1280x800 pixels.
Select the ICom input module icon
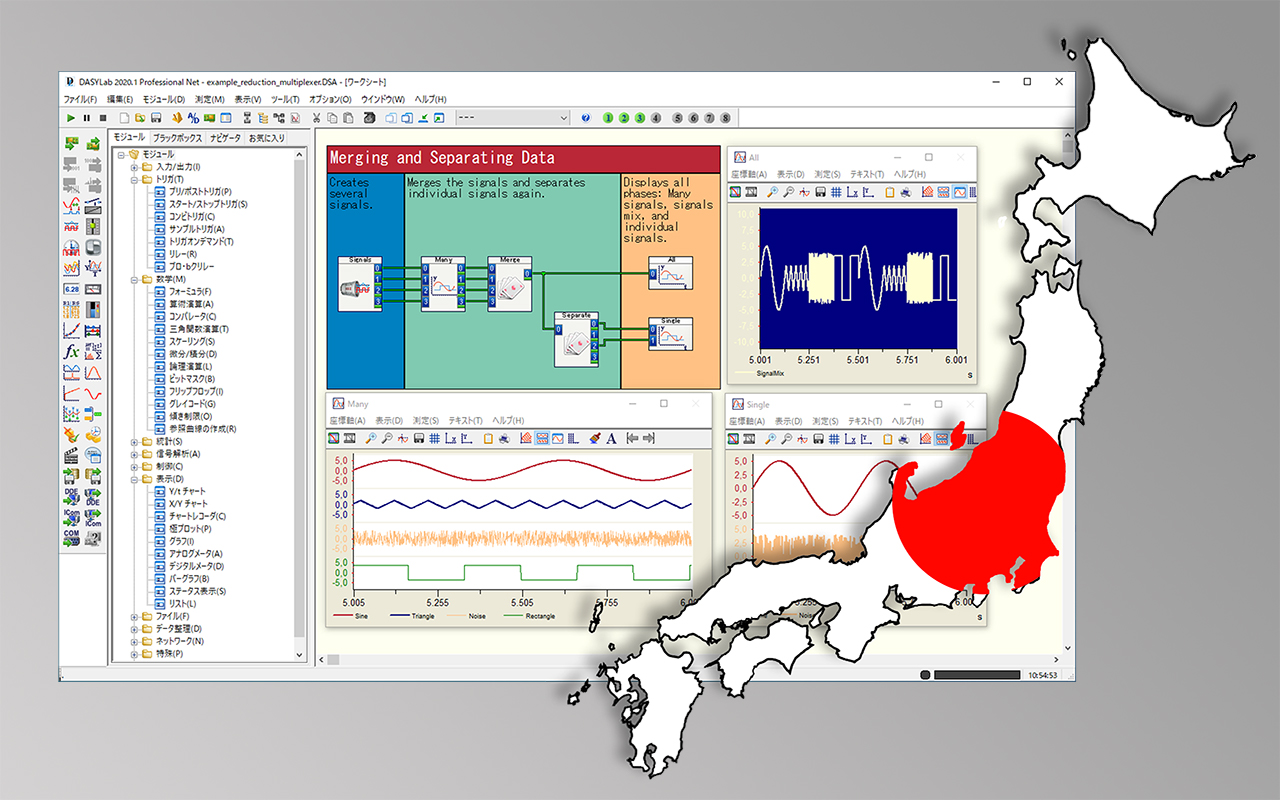coord(71,517)
